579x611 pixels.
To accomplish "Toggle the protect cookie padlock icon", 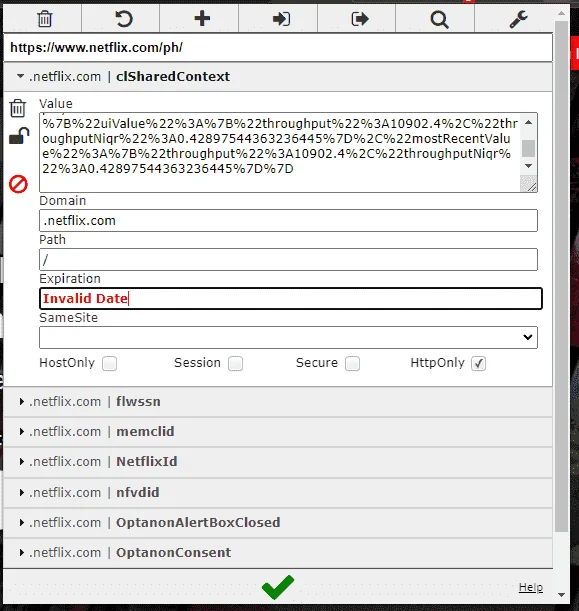I will [18, 136].
